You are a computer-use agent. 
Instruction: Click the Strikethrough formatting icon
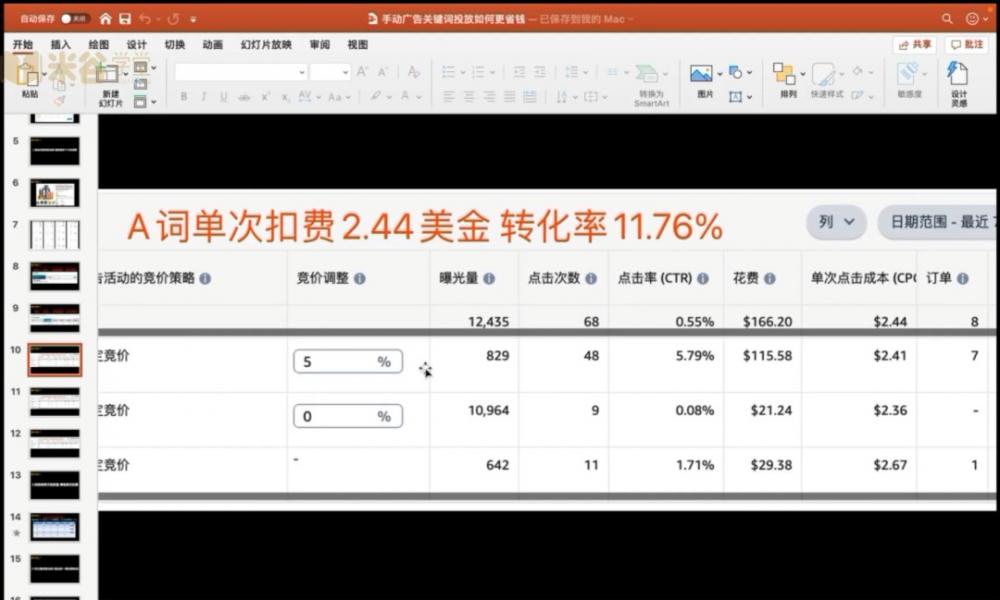[x=244, y=96]
